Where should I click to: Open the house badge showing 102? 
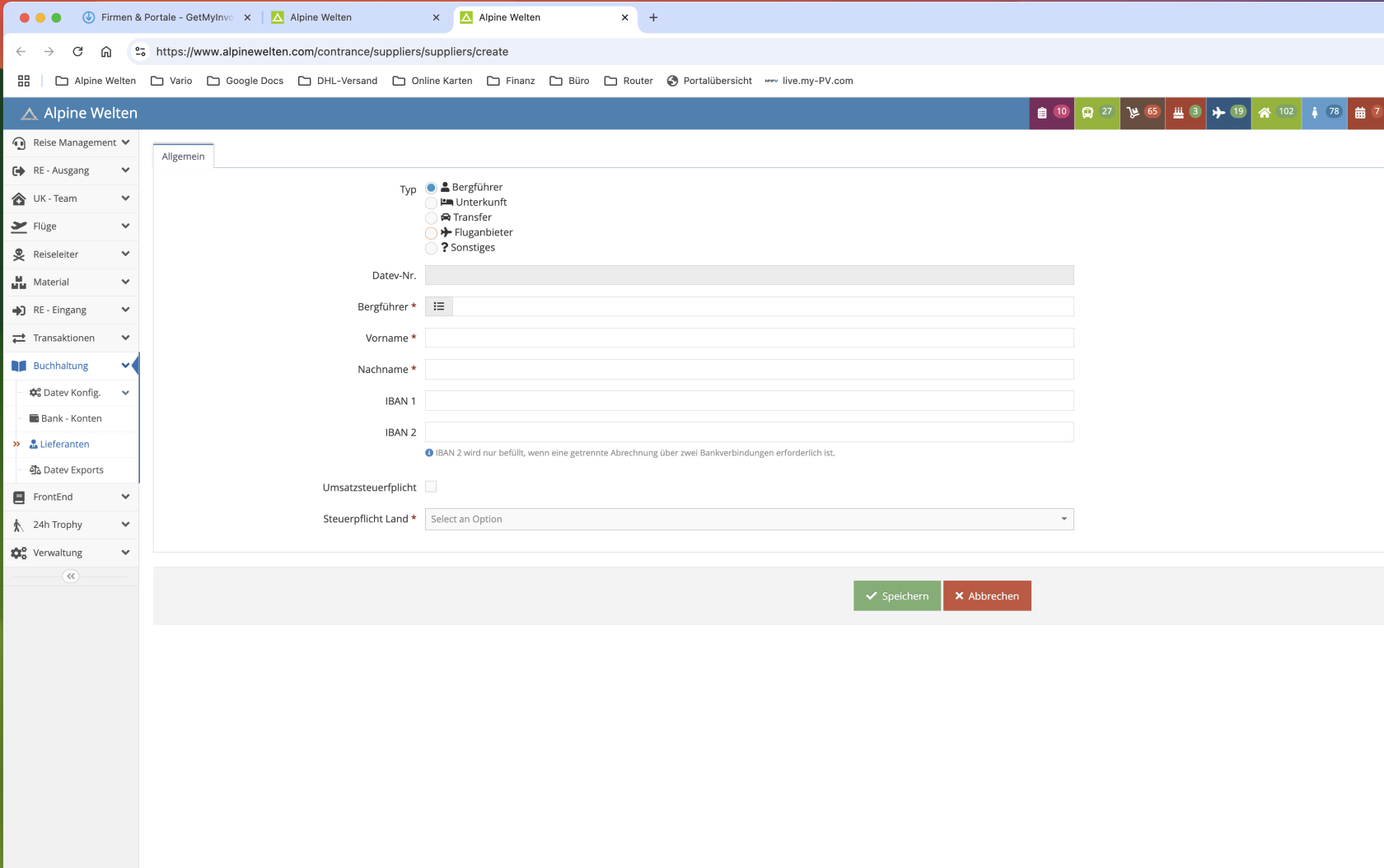pos(1275,113)
